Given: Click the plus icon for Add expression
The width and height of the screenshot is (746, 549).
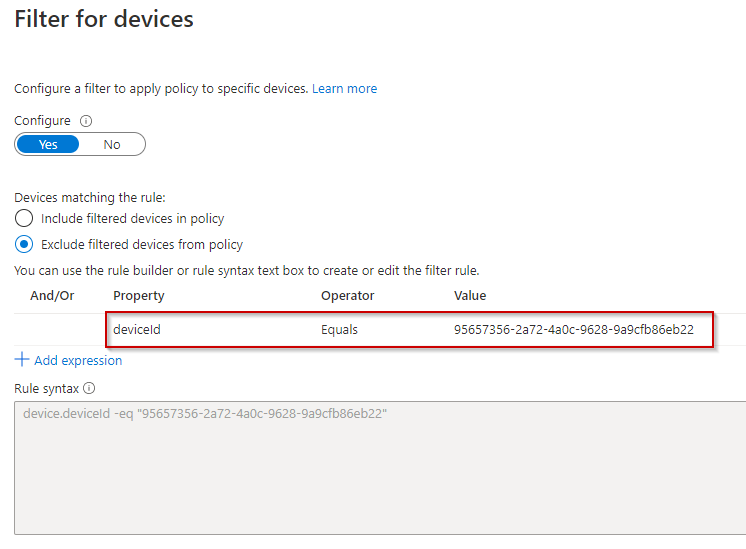Looking at the screenshot, I should point(22,360).
